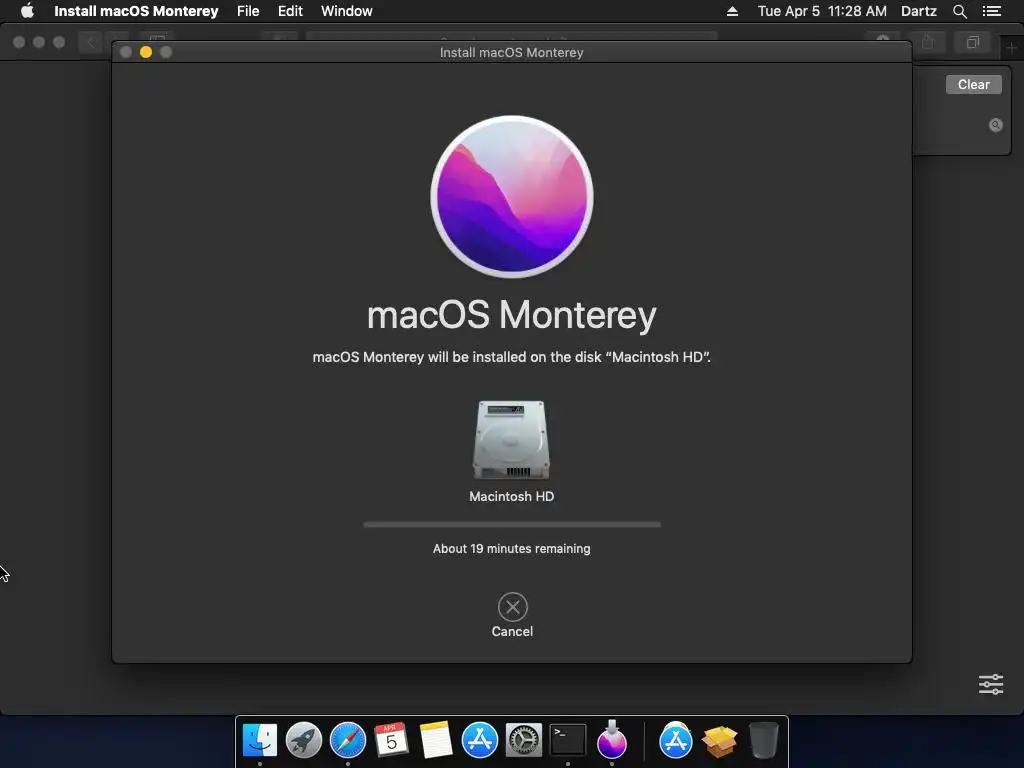Open the Apple menu
The width and height of the screenshot is (1024, 768).
coord(27,11)
